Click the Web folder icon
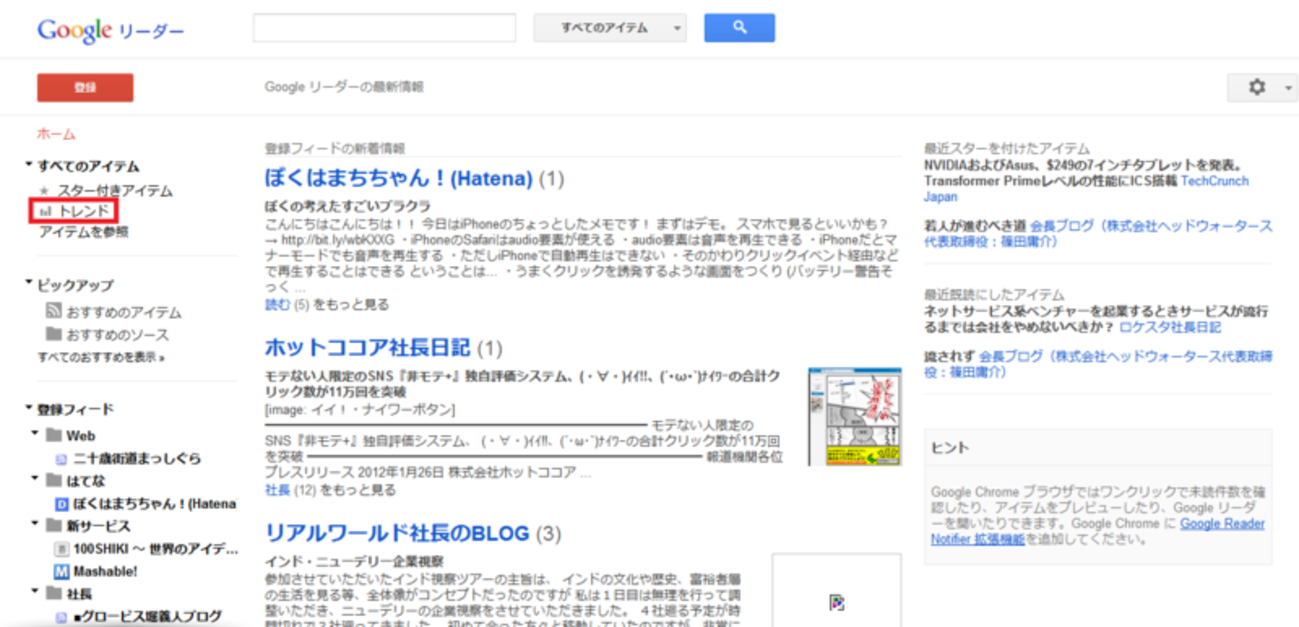The height and width of the screenshot is (627, 1299). point(52,435)
